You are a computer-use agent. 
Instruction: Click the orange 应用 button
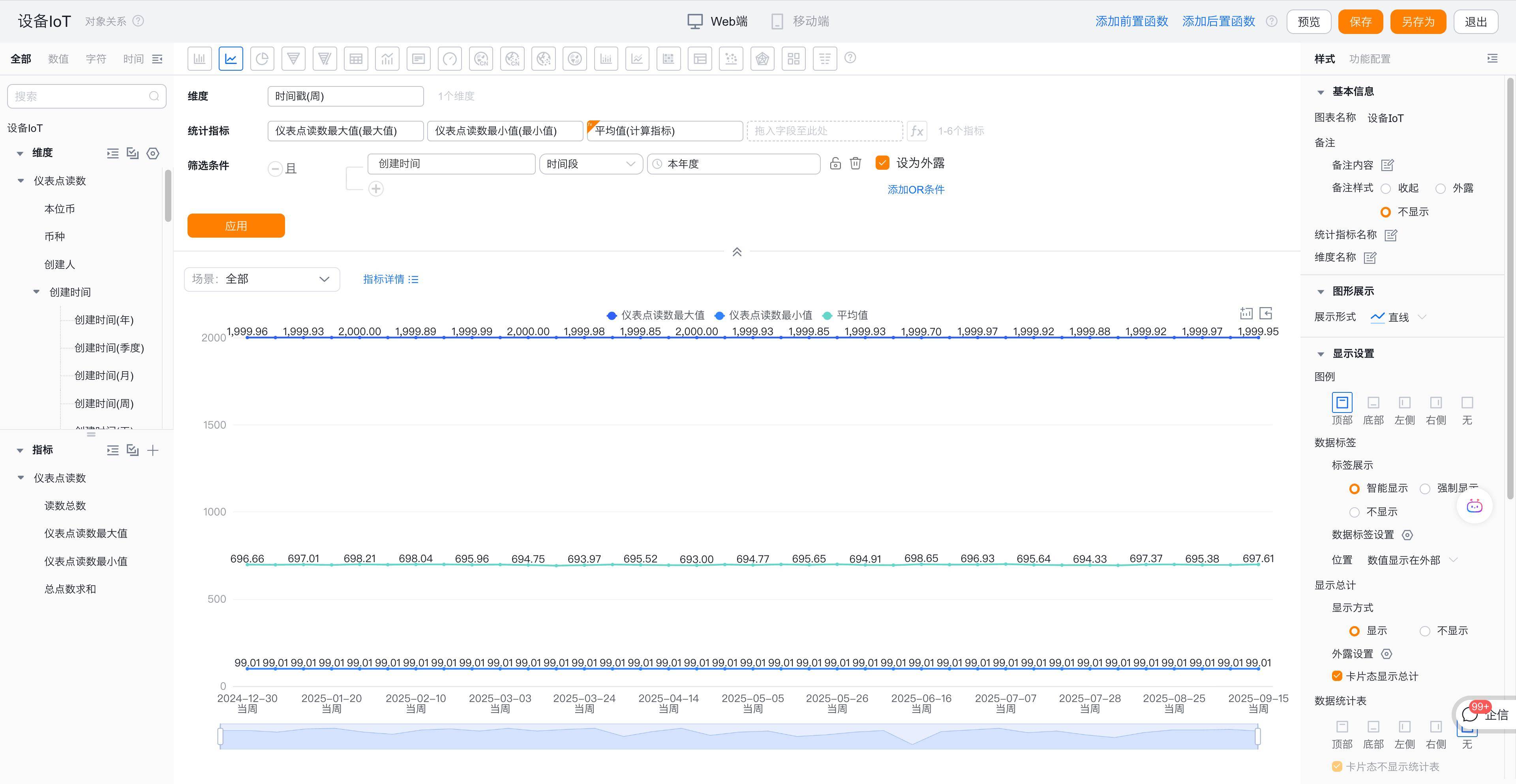236,226
